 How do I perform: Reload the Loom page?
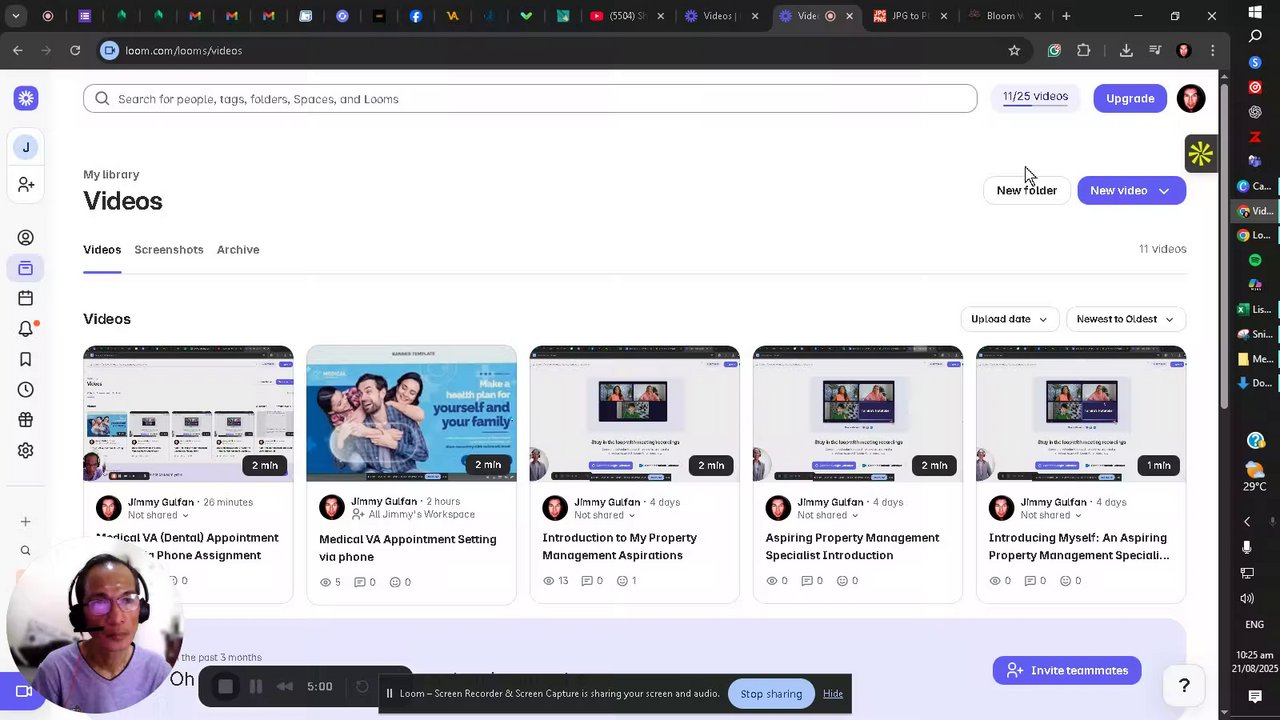(75, 50)
